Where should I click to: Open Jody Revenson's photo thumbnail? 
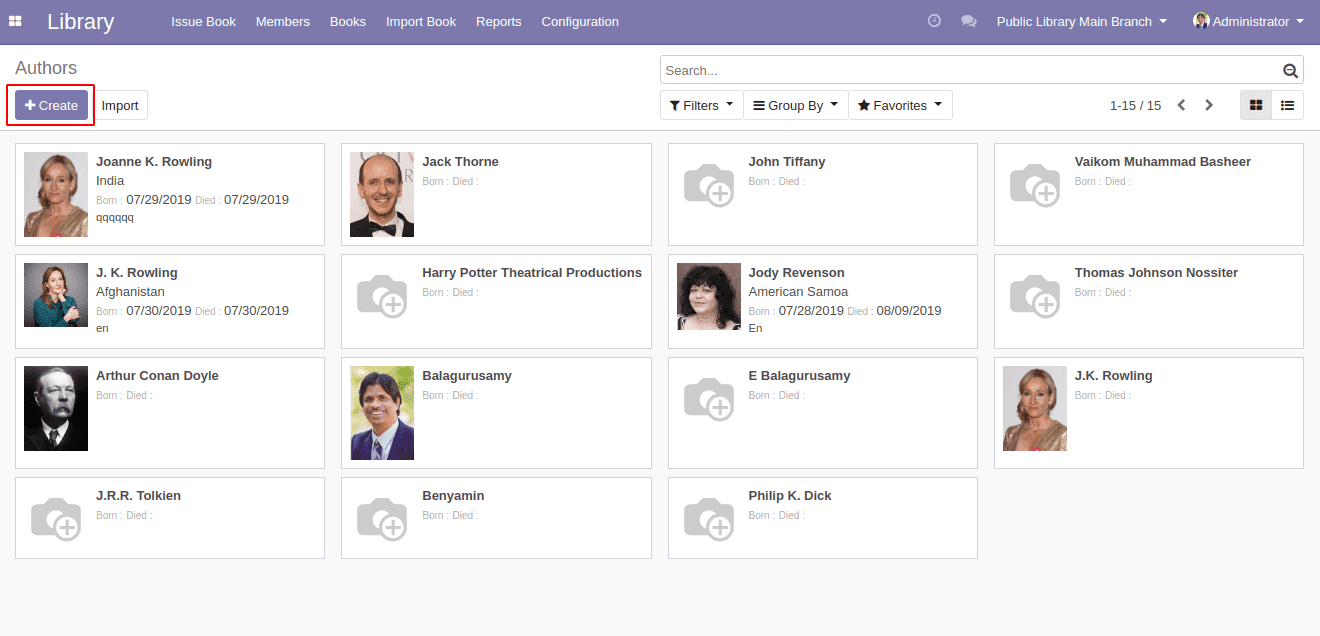coord(709,296)
